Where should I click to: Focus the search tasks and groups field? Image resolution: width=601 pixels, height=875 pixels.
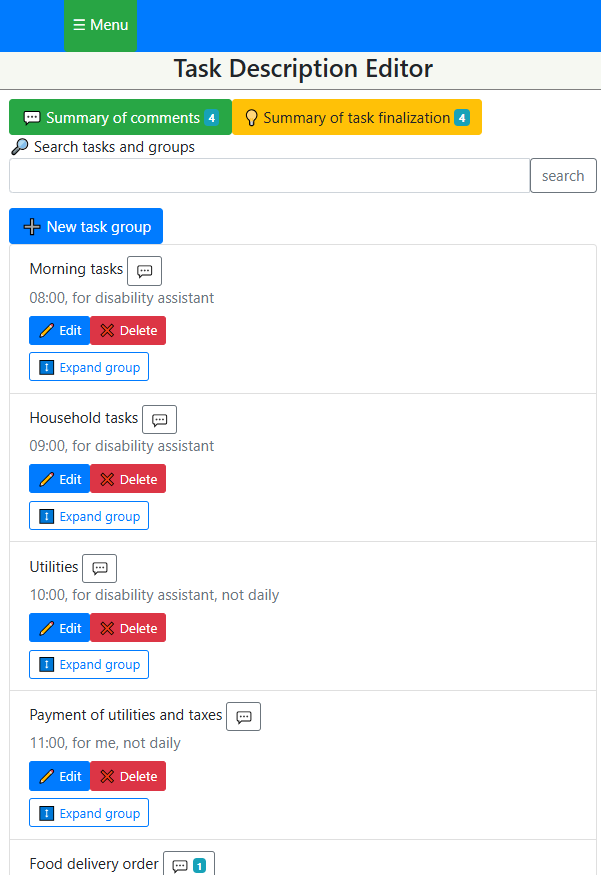coord(269,176)
